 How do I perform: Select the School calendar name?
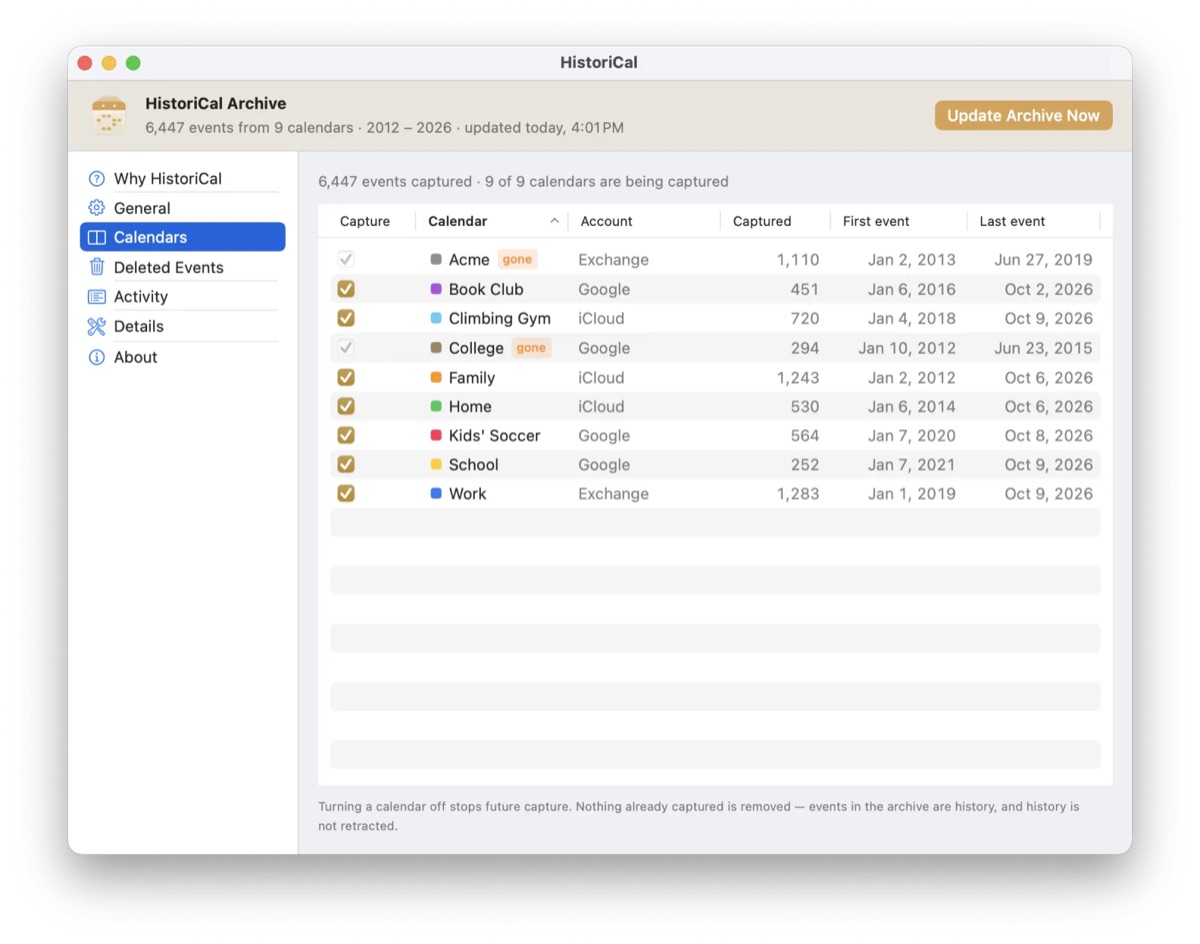click(x=474, y=464)
